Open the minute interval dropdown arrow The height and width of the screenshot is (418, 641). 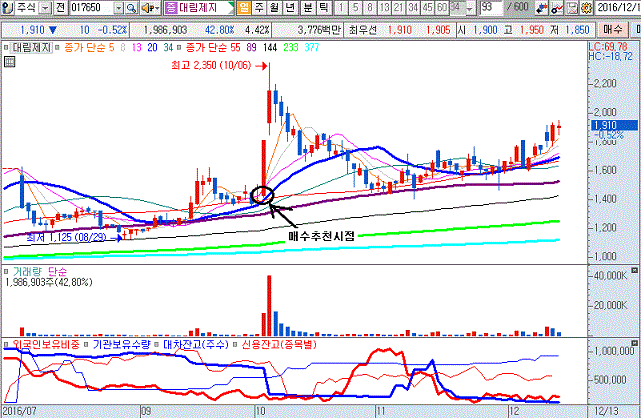[x=470, y=8]
